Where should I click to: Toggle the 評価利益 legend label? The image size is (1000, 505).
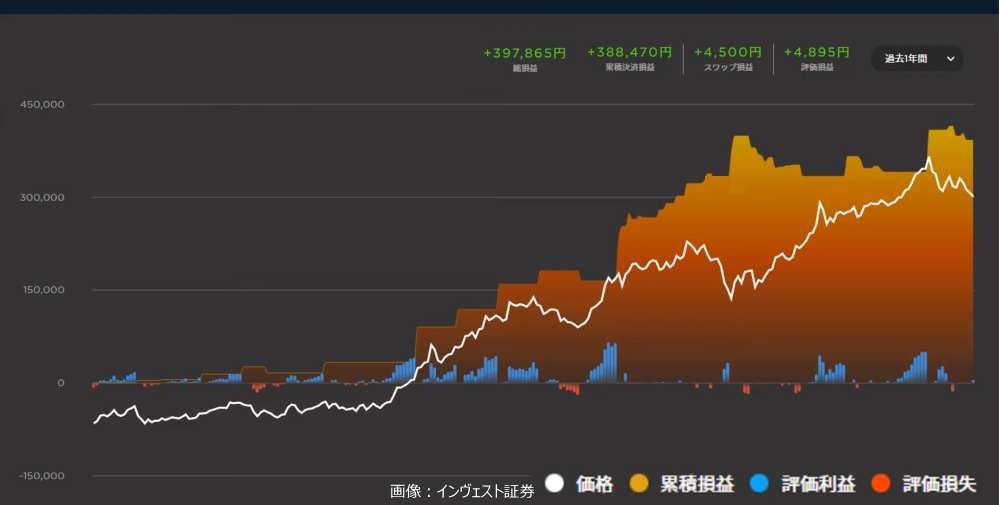(818, 485)
